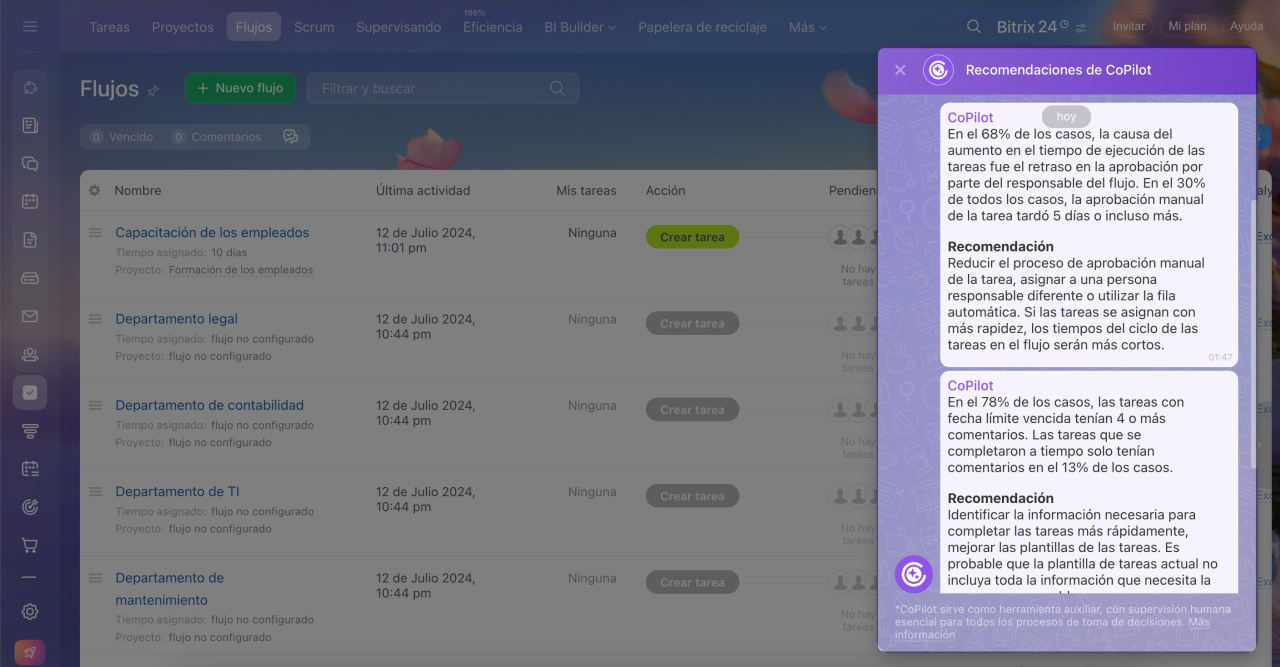This screenshot has height=667, width=1280.
Task: Click the Filtrar y buscar search field
Action: point(430,88)
